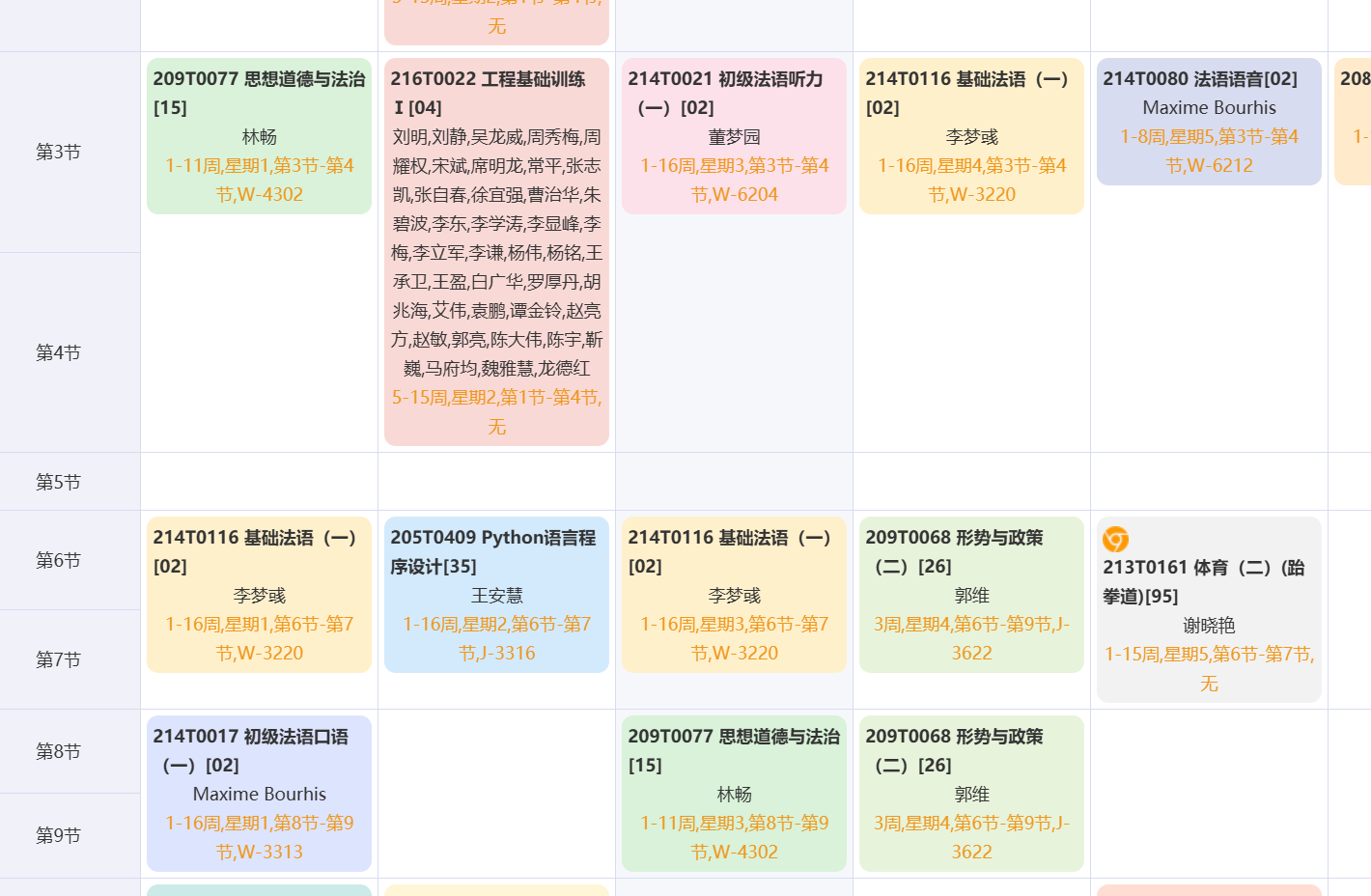This screenshot has height=896, width=1371.
Task: Open the 214T0017 初级法语口语 course card
Action: click(259, 794)
